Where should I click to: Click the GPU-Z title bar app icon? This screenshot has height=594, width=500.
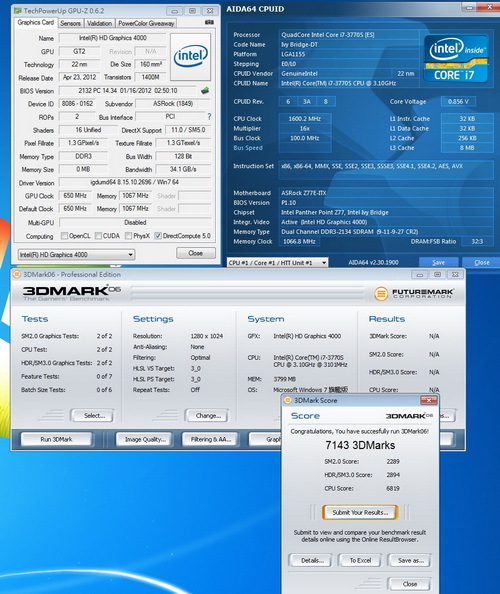click(17, 11)
